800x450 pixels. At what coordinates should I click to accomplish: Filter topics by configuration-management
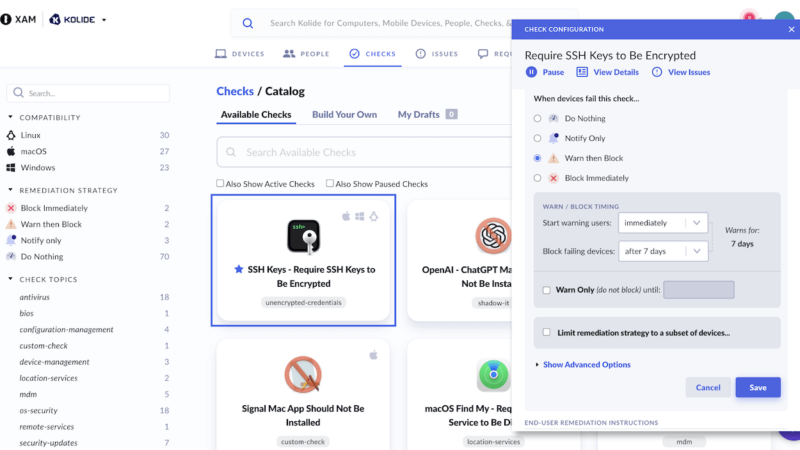click(66, 330)
